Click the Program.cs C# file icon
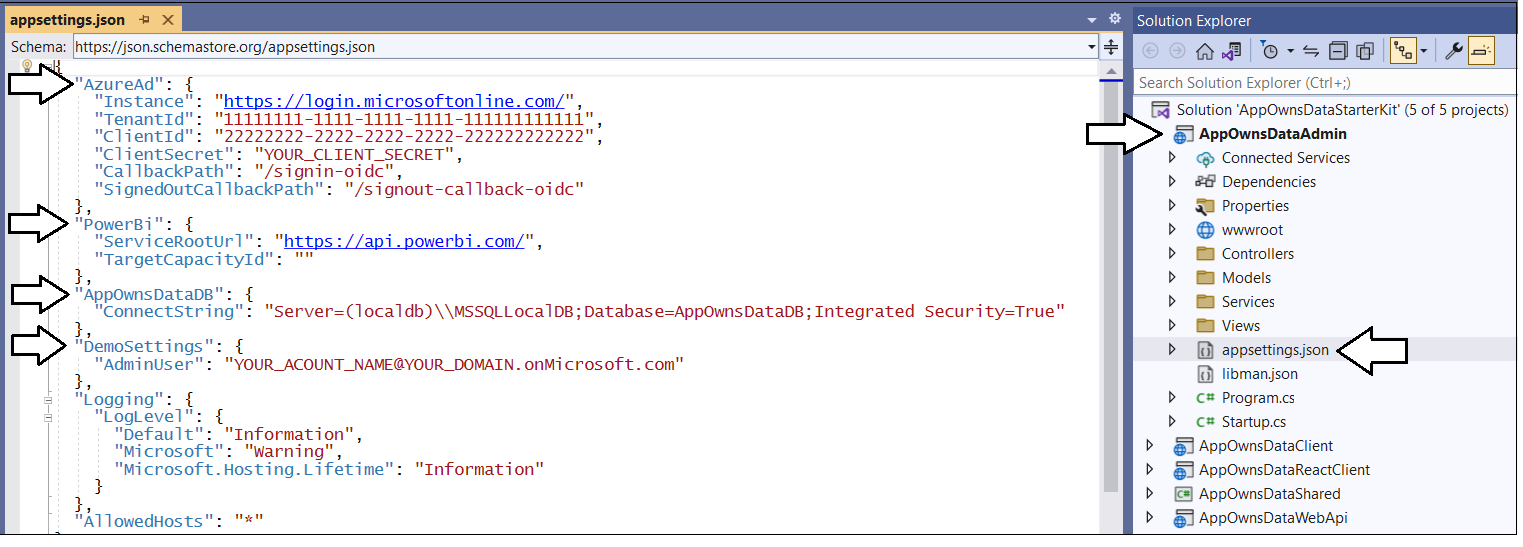The width and height of the screenshot is (1523, 547). (x=1205, y=398)
